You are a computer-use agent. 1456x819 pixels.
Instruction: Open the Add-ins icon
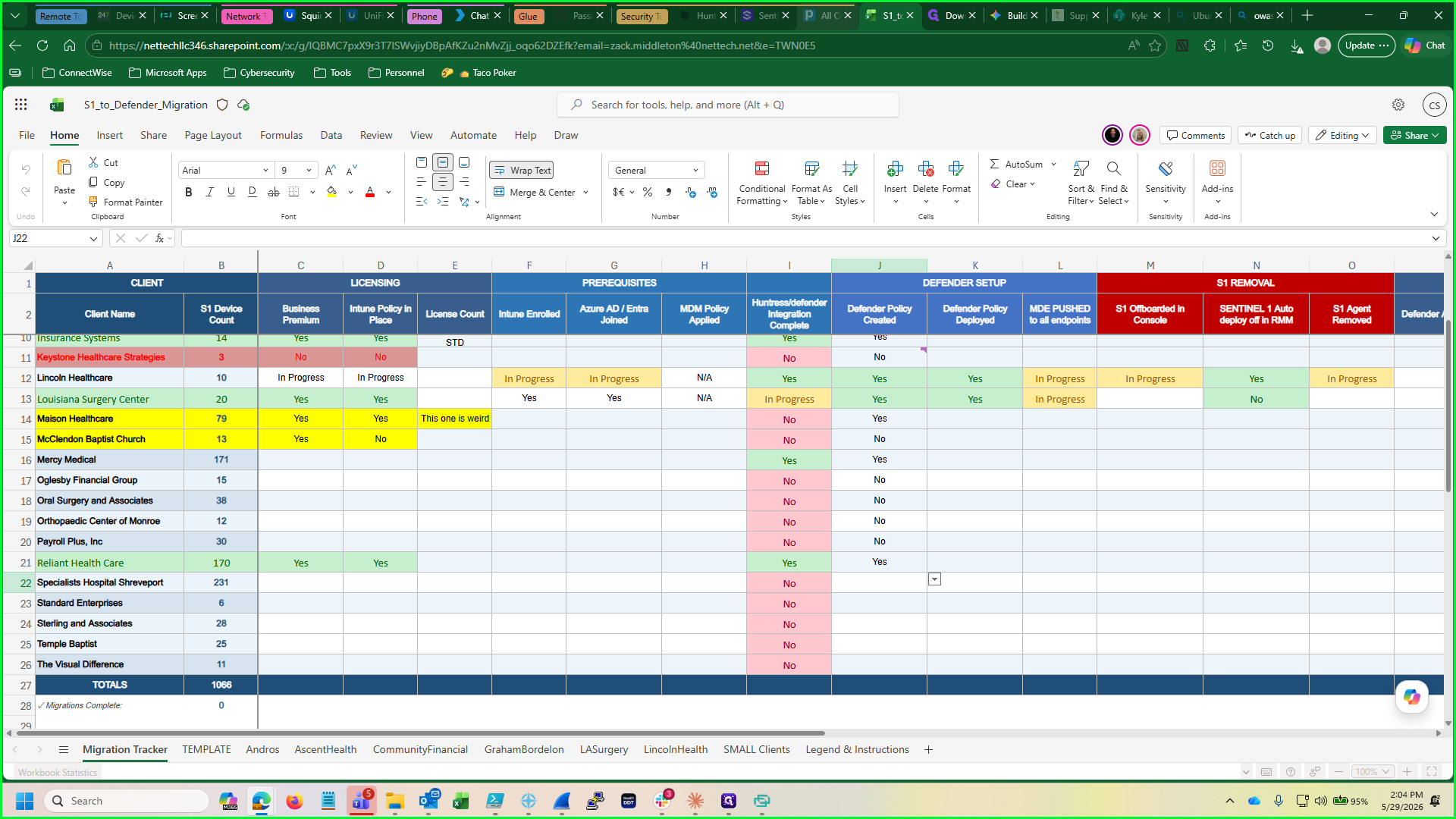[1217, 168]
